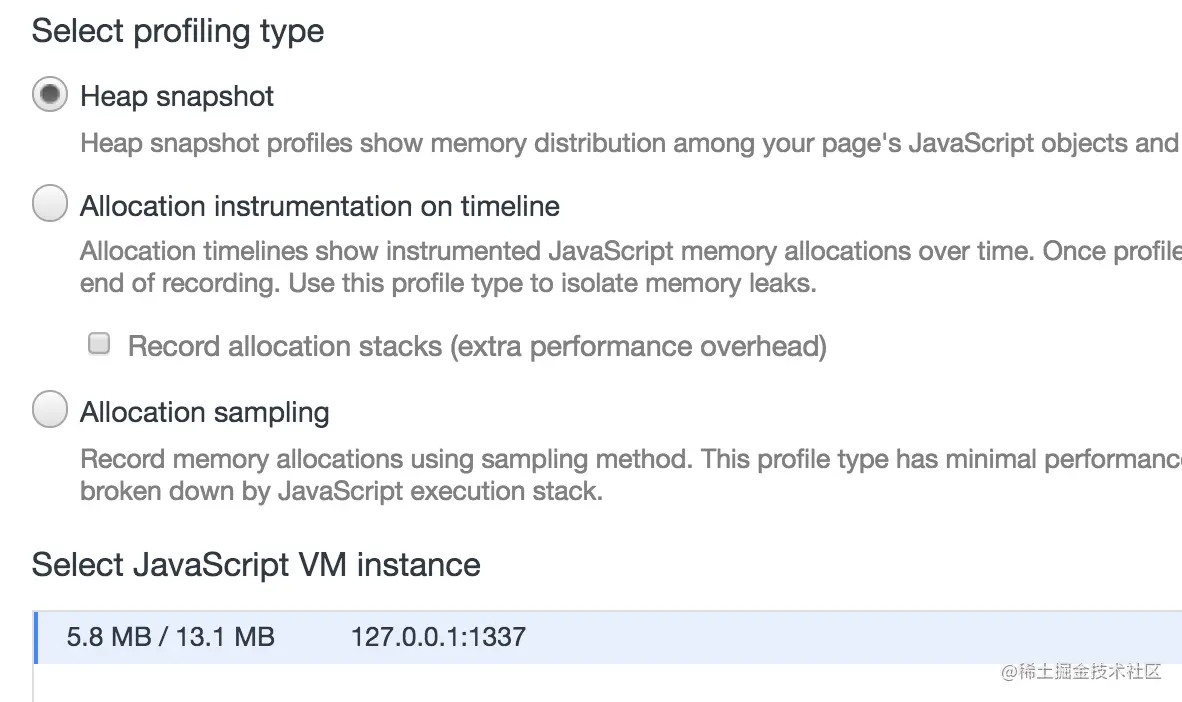Choose Allocation instrumentation on timeline radio button
This screenshot has width=1182, height=702.
pos(49,205)
